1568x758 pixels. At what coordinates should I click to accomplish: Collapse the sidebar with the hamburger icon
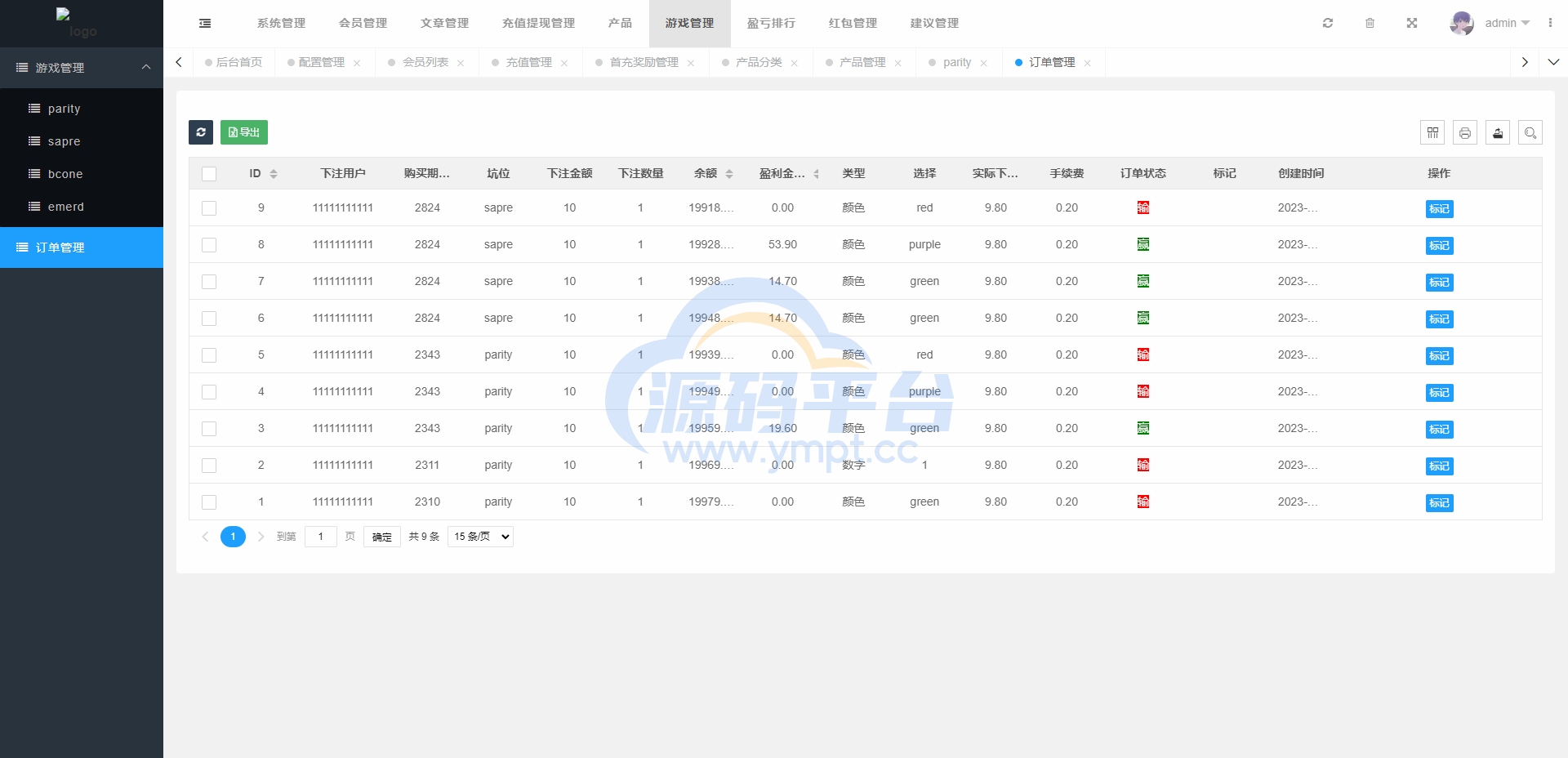205,23
